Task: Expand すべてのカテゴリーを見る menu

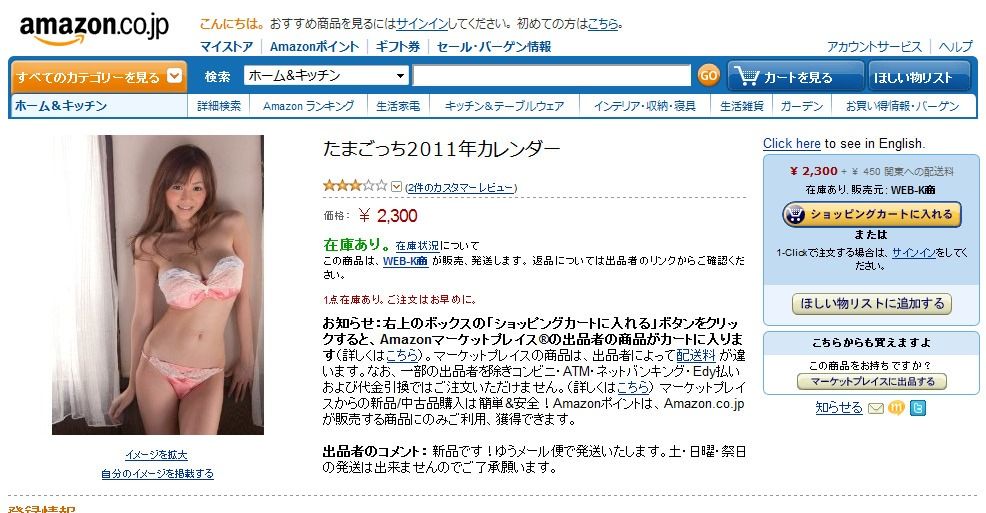Action: click(99, 77)
